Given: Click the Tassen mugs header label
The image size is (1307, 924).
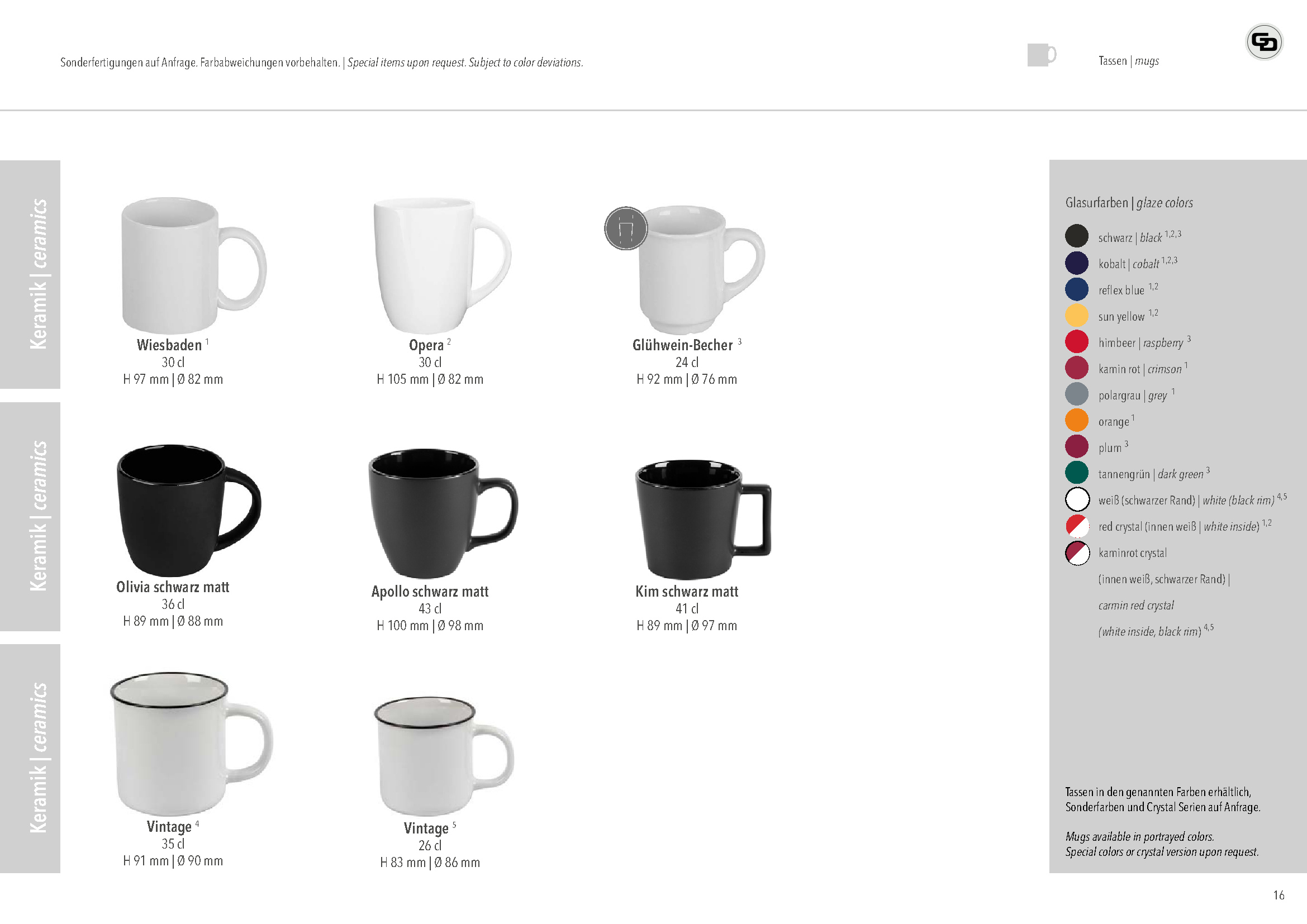Looking at the screenshot, I should (x=1128, y=61).
